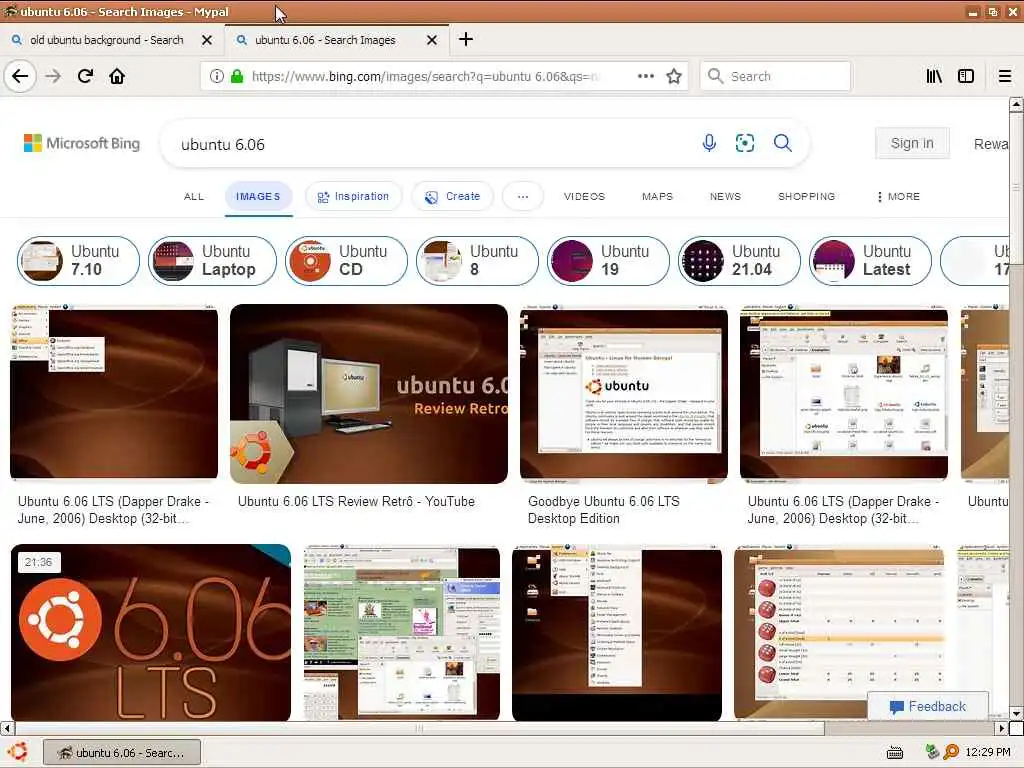Open the MAPS tab

657,197
